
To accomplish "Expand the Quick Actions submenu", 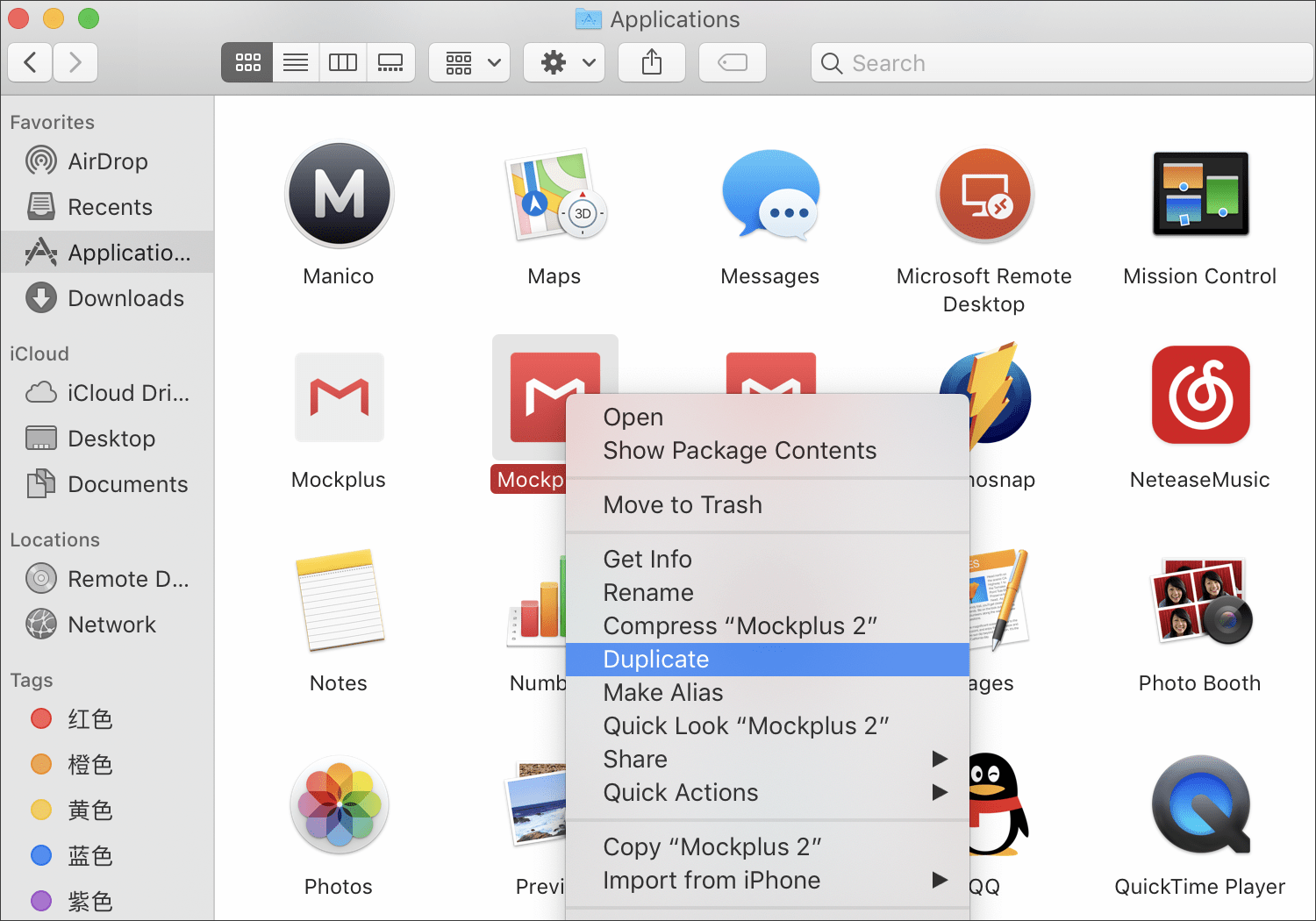I will 768,793.
